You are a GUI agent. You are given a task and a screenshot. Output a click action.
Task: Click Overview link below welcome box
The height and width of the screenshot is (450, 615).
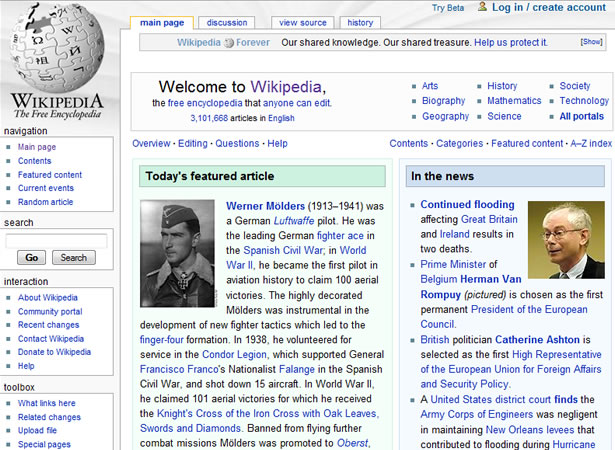(151, 144)
